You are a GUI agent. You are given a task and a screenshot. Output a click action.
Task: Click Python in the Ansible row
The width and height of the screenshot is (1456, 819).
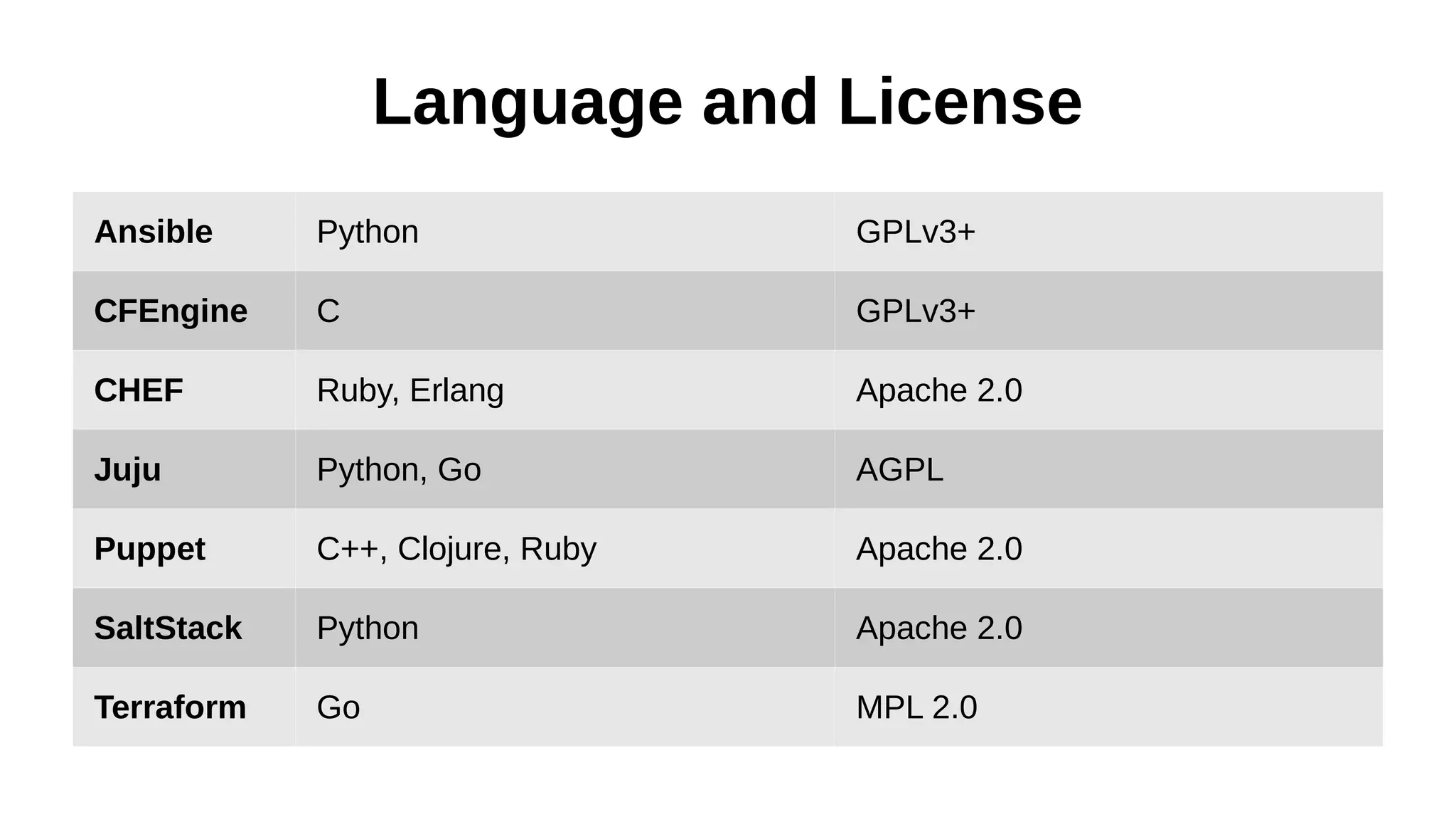368,232
